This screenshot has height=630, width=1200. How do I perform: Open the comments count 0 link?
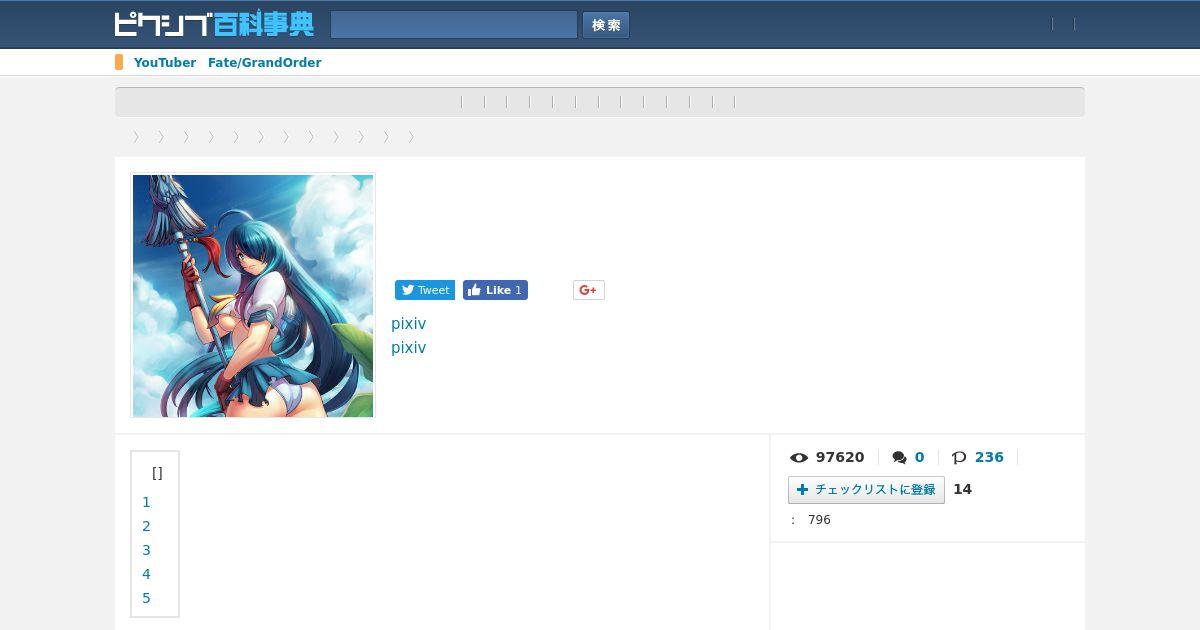pos(919,457)
